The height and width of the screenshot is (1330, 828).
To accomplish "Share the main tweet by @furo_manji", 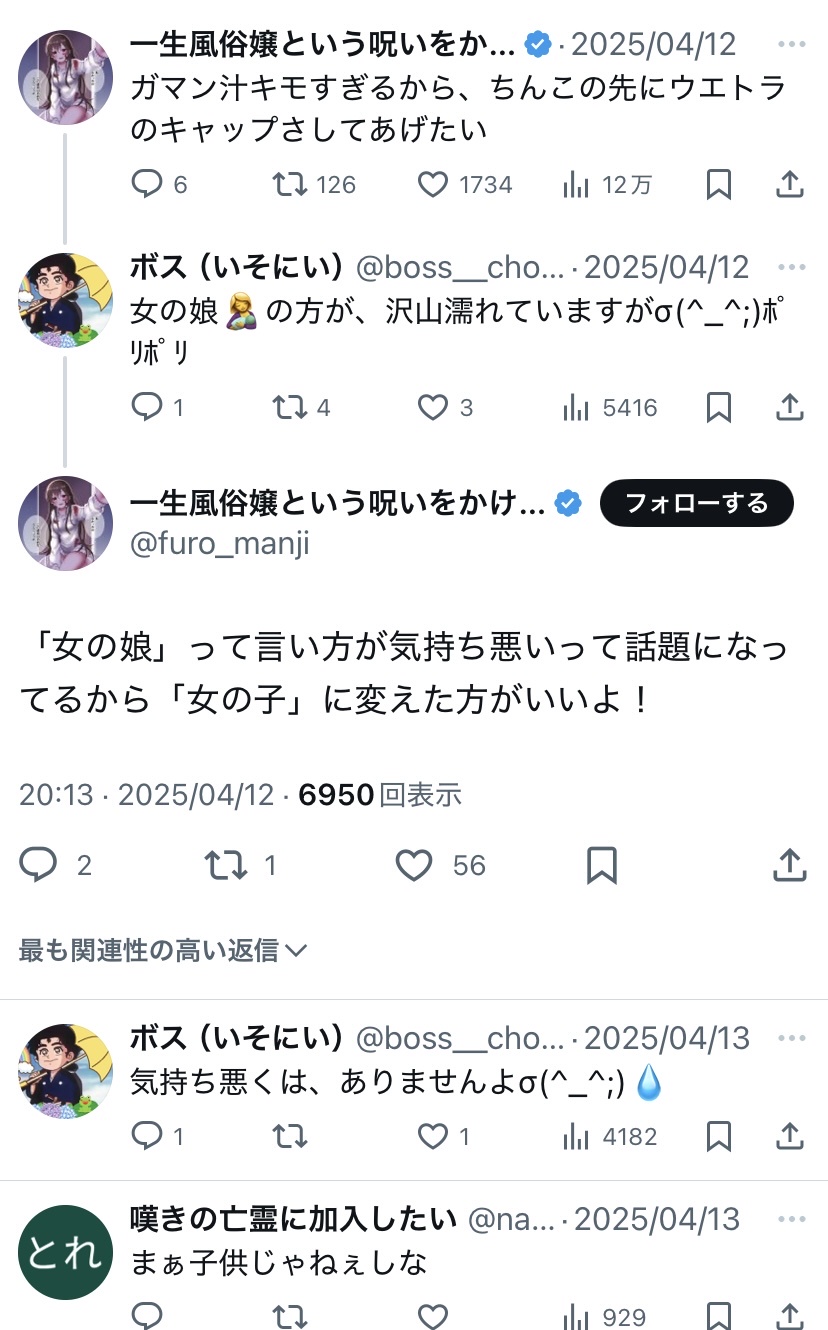I will click(x=789, y=865).
